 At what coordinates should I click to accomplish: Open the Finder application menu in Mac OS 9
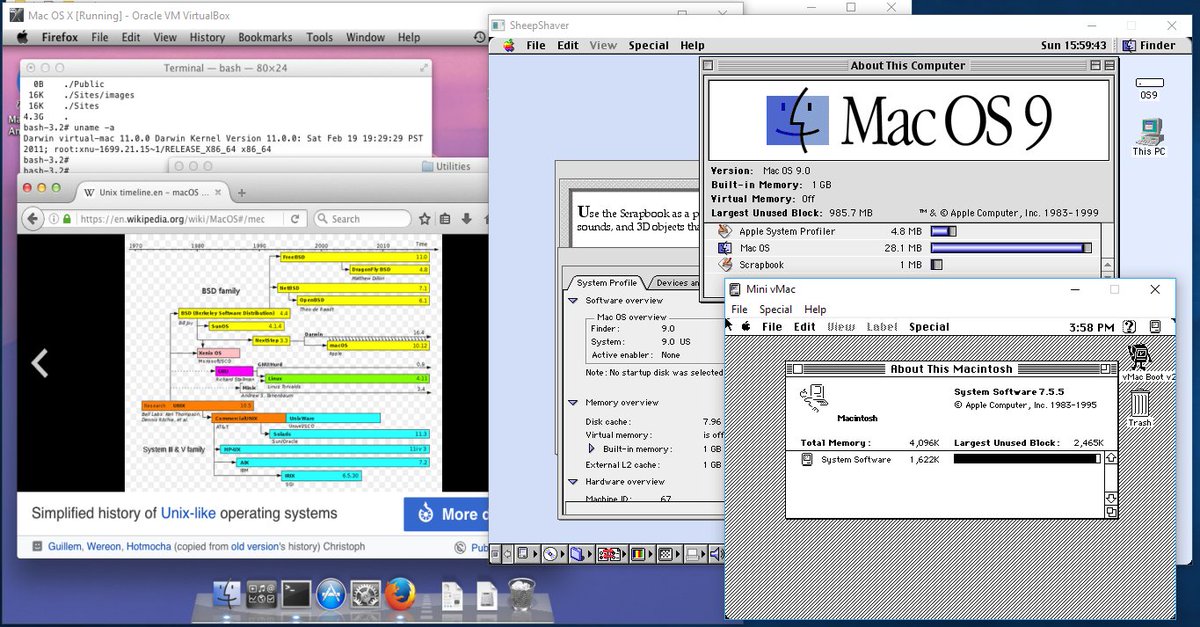(1149, 45)
